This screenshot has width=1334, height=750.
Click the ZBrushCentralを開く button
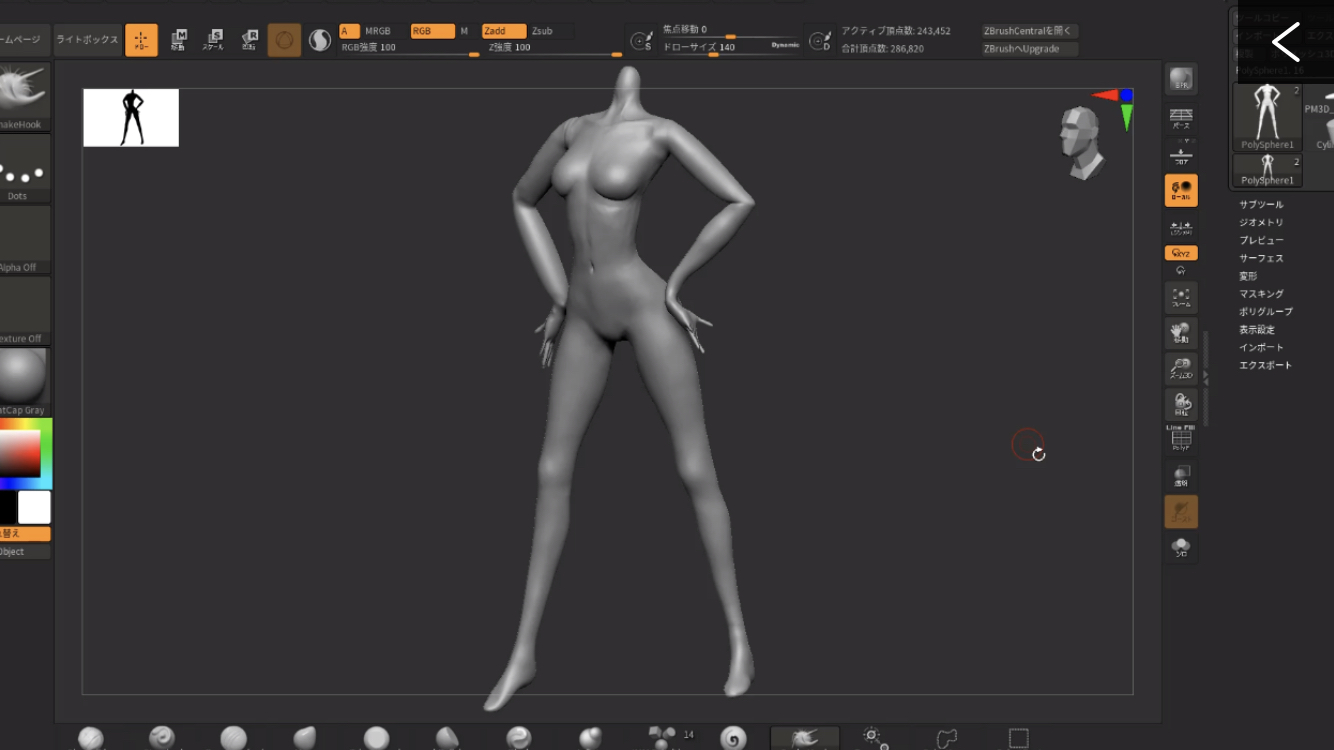[x=1029, y=31]
